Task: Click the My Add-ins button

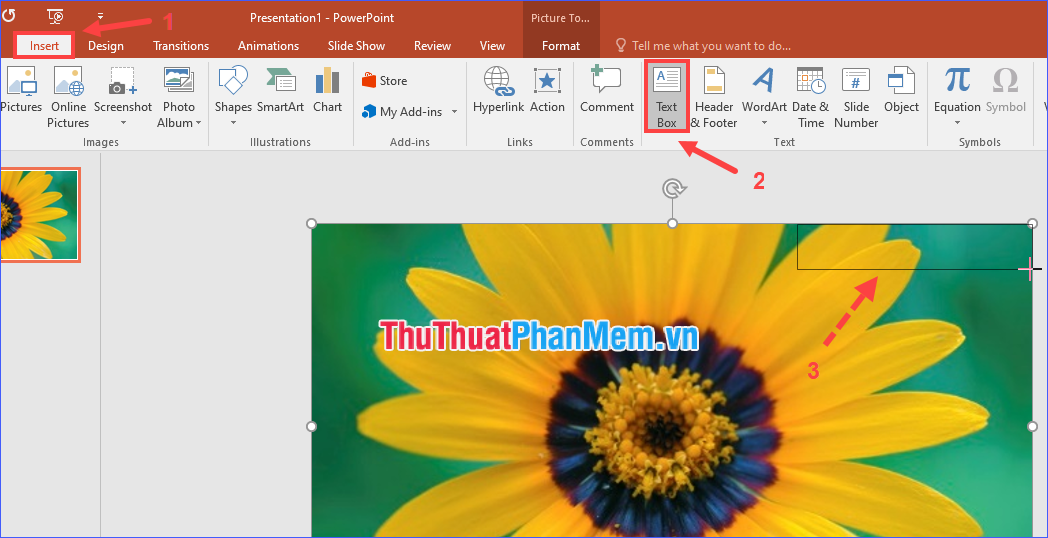Action: click(x=402, y=112)
